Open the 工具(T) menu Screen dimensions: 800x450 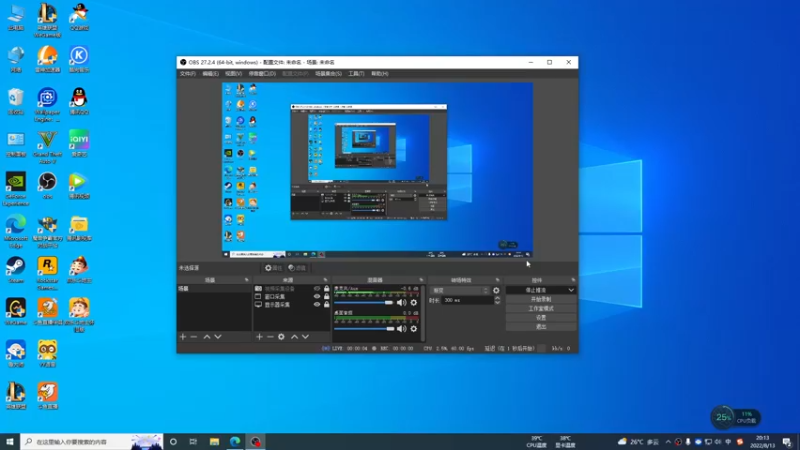[356, 74]
